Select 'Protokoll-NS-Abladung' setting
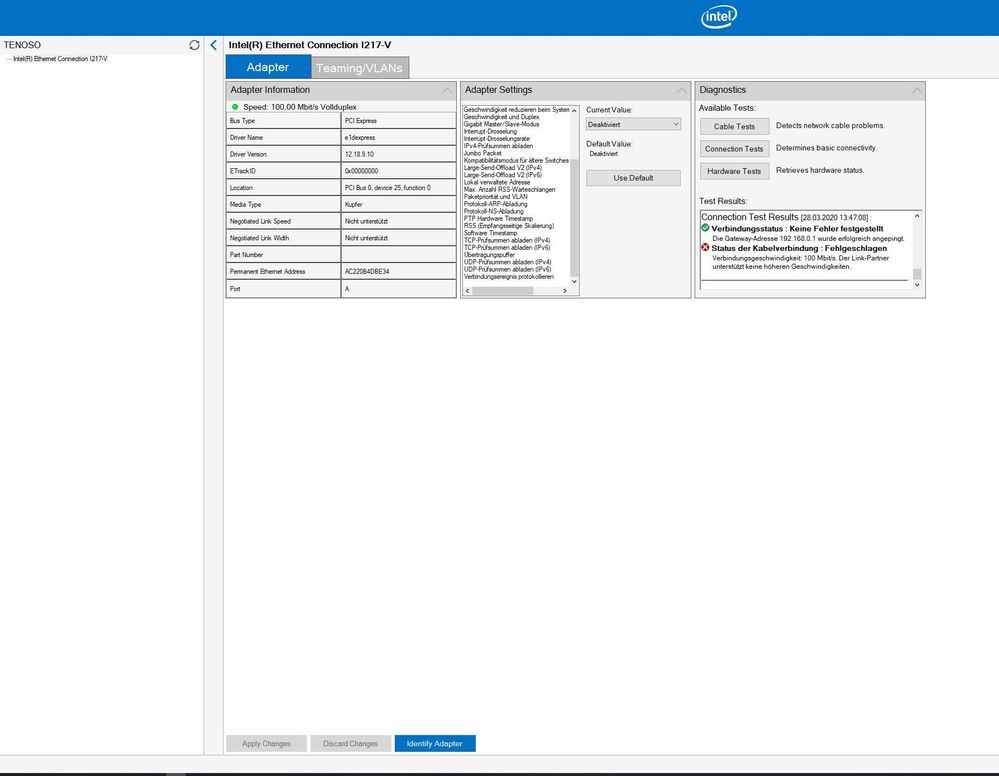Screen dimensions: 999x776 (x=494, y=211)
